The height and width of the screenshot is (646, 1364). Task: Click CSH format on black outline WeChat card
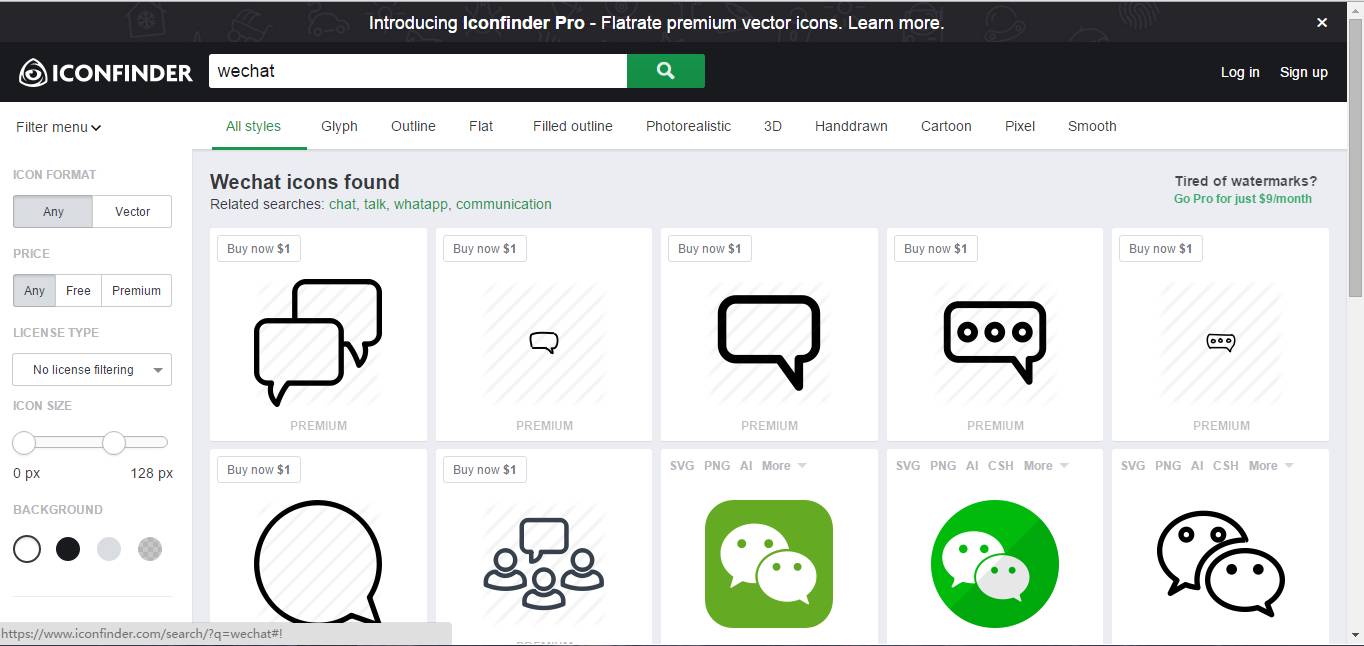pyautogui.click(x=1226, y=466)
